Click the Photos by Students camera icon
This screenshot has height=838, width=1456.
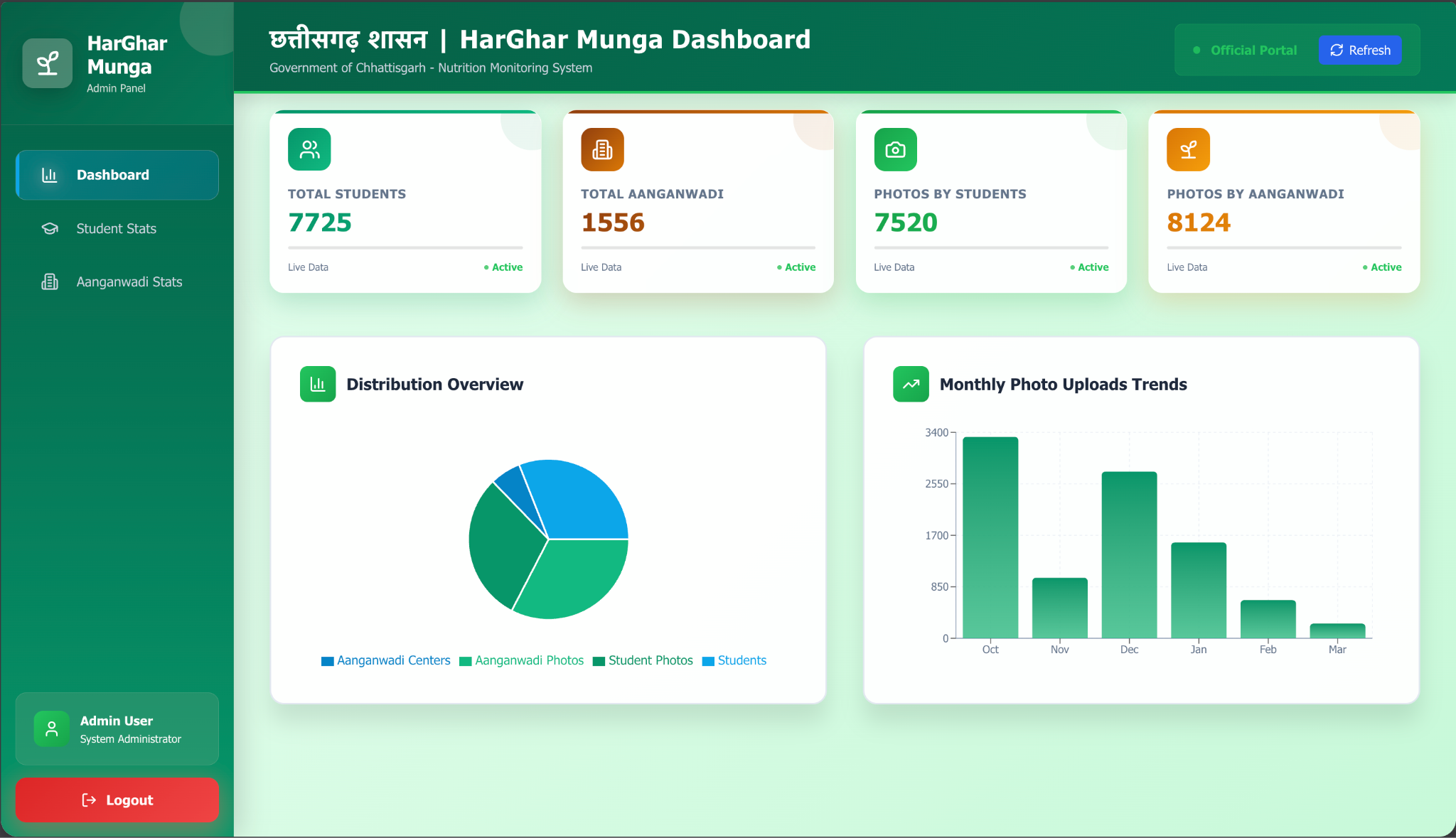pos(895,149)
